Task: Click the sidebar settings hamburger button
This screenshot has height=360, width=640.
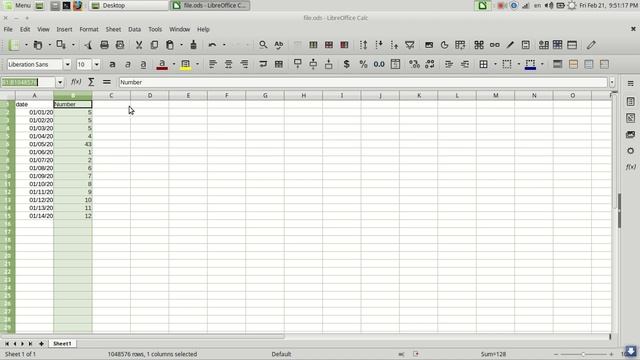Action: (630, 83)
